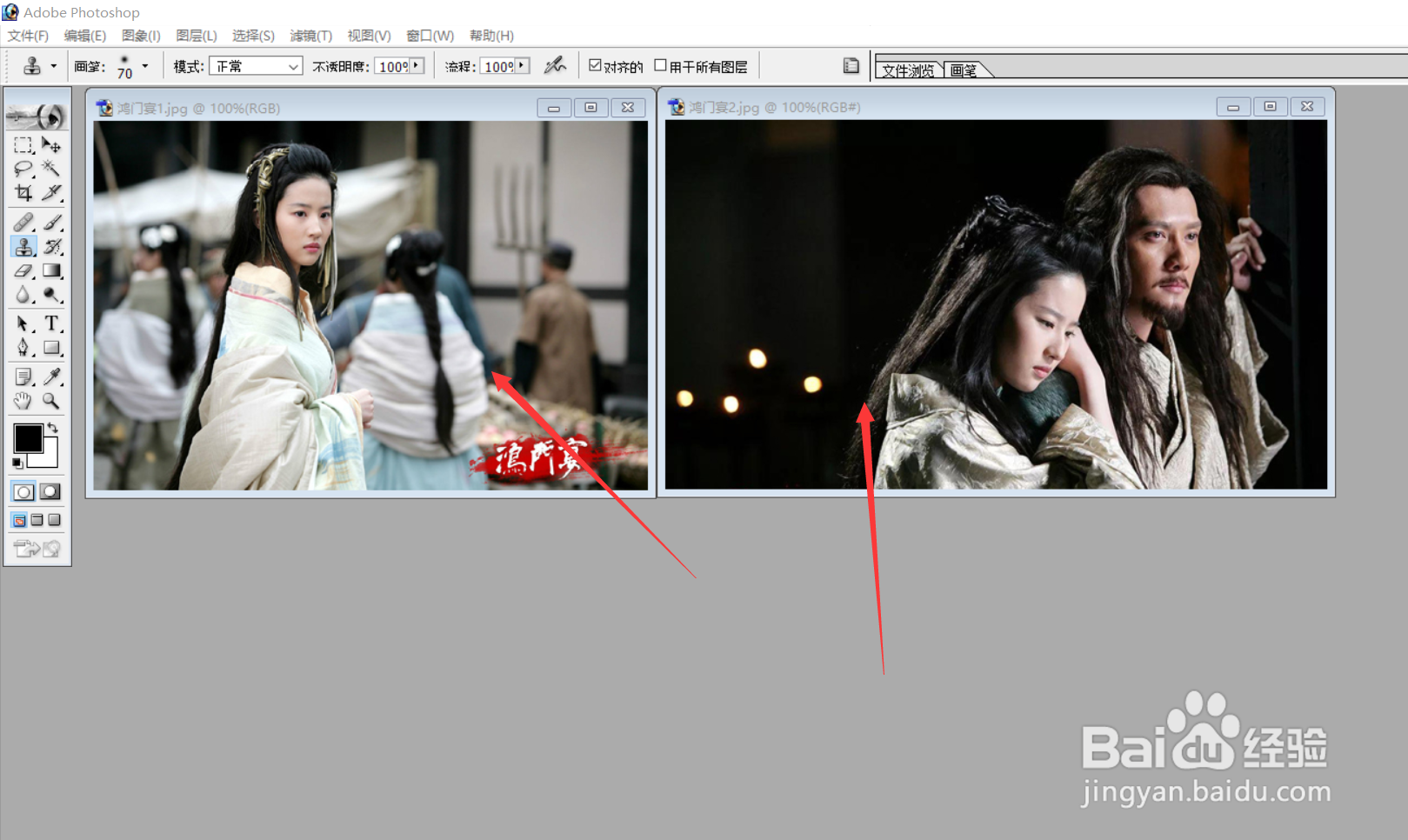Swap foreground and background colors
Viewport: 1408px width, 840px height.
click(53, 427)
